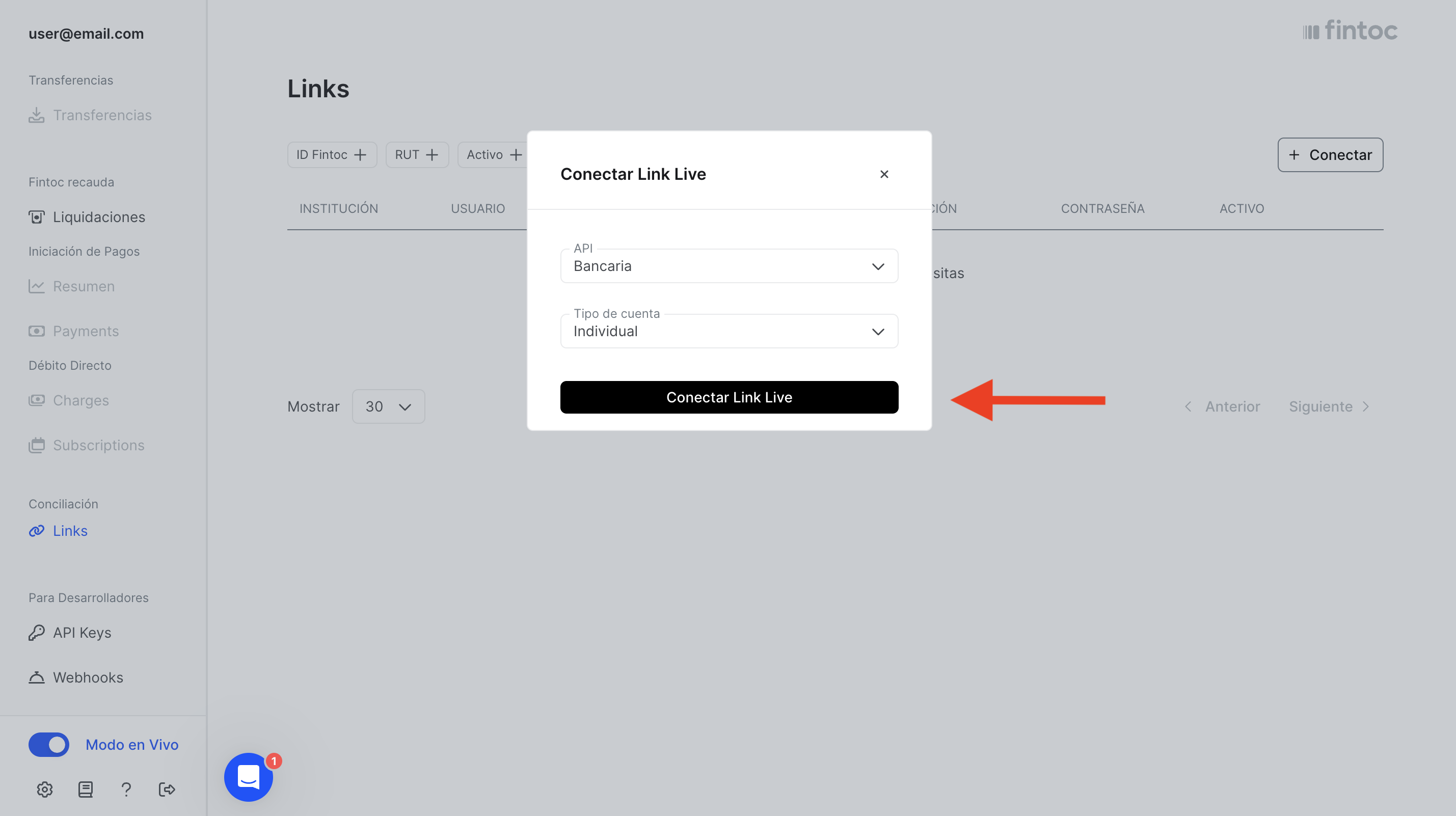
Task: Open API Keys sidebar item
Action: pos(82,632)
